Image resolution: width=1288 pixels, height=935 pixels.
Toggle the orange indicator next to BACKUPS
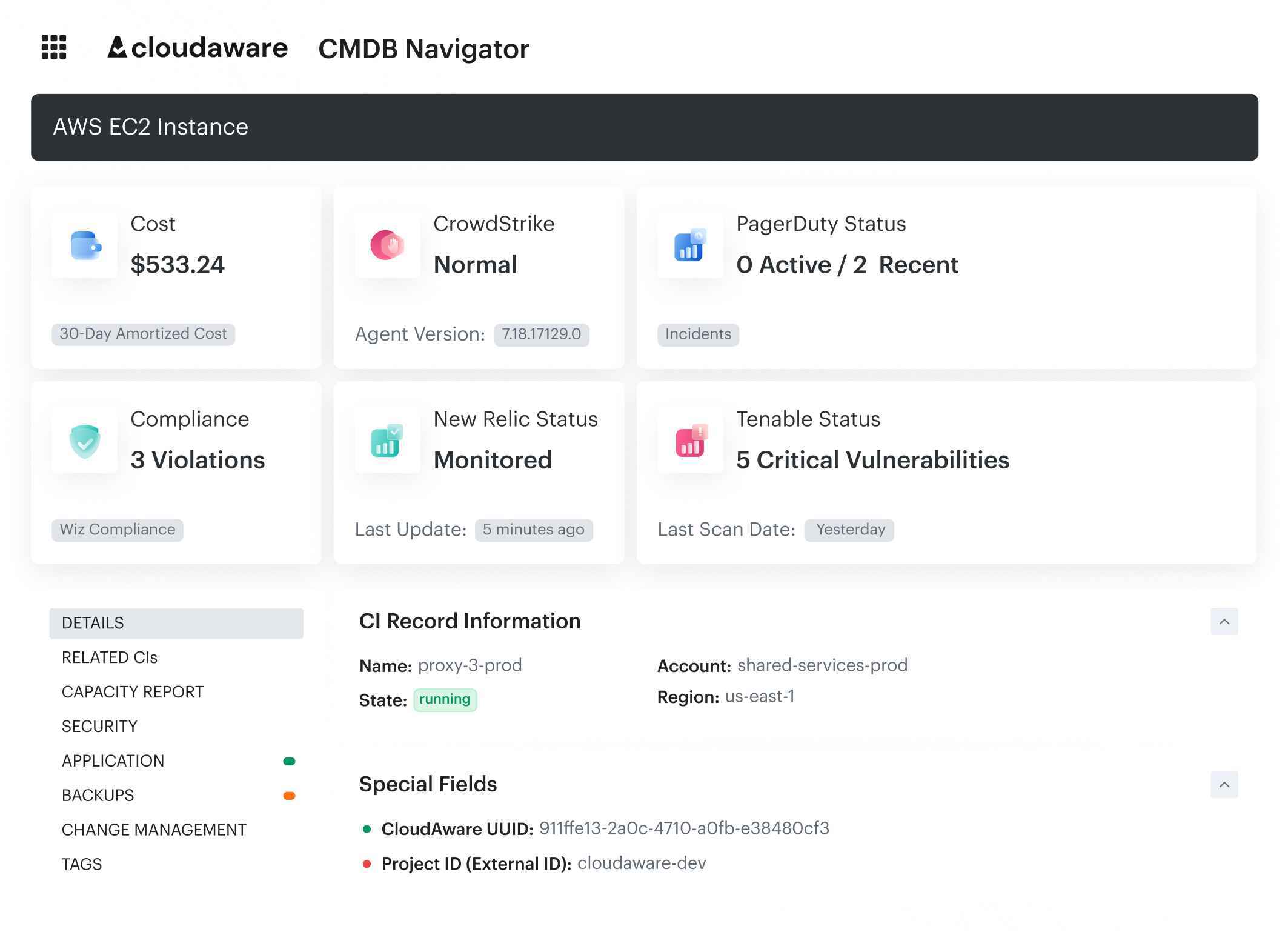(290, 795)
